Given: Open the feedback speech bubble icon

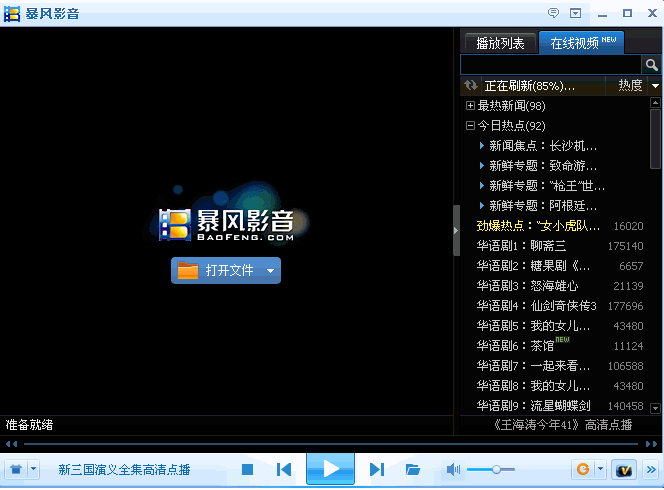Looking at the screenshot, I should pyautogui.click(x=553, y=13).
